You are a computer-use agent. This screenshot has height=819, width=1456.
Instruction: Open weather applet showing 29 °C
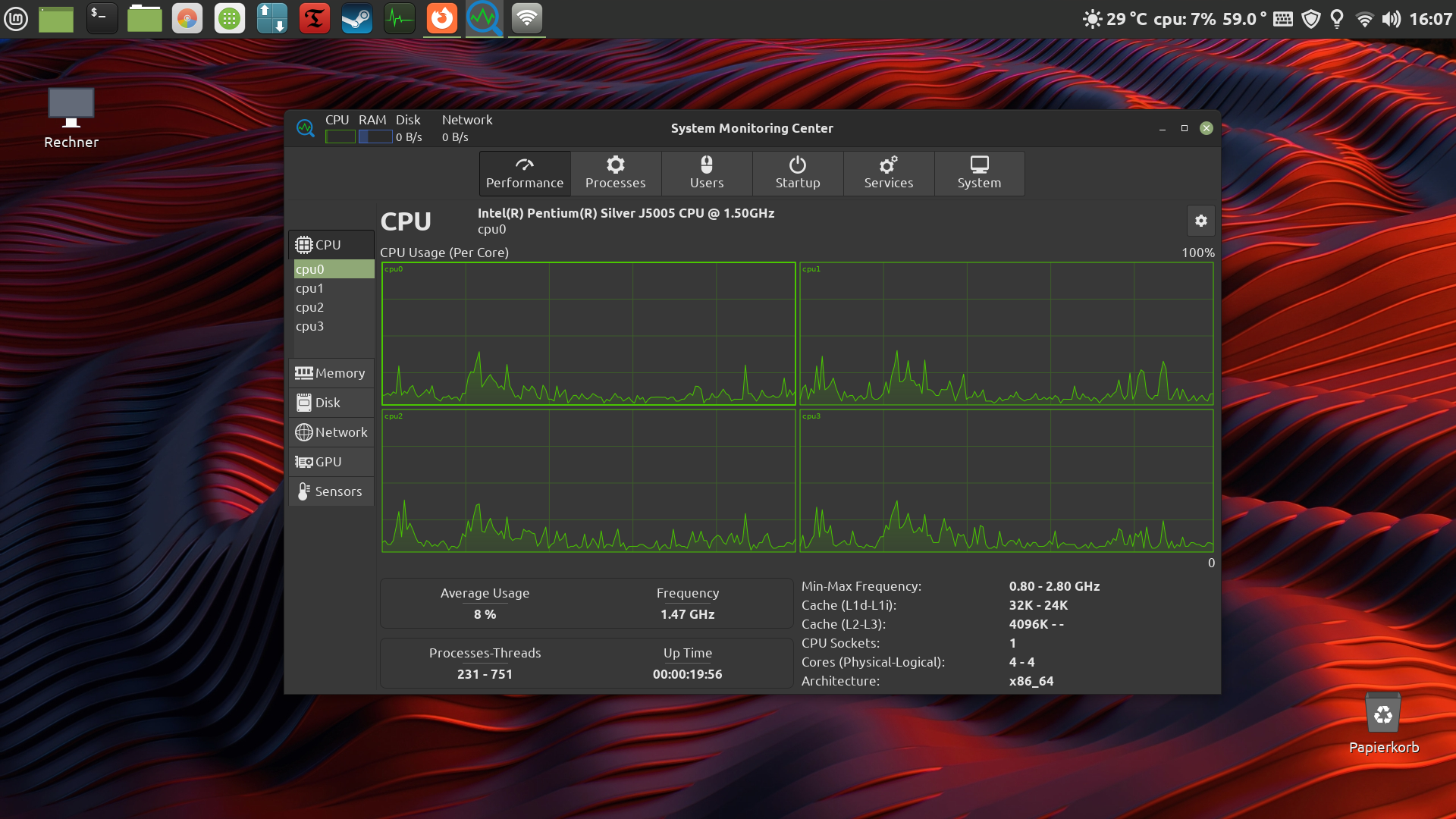1115,19
